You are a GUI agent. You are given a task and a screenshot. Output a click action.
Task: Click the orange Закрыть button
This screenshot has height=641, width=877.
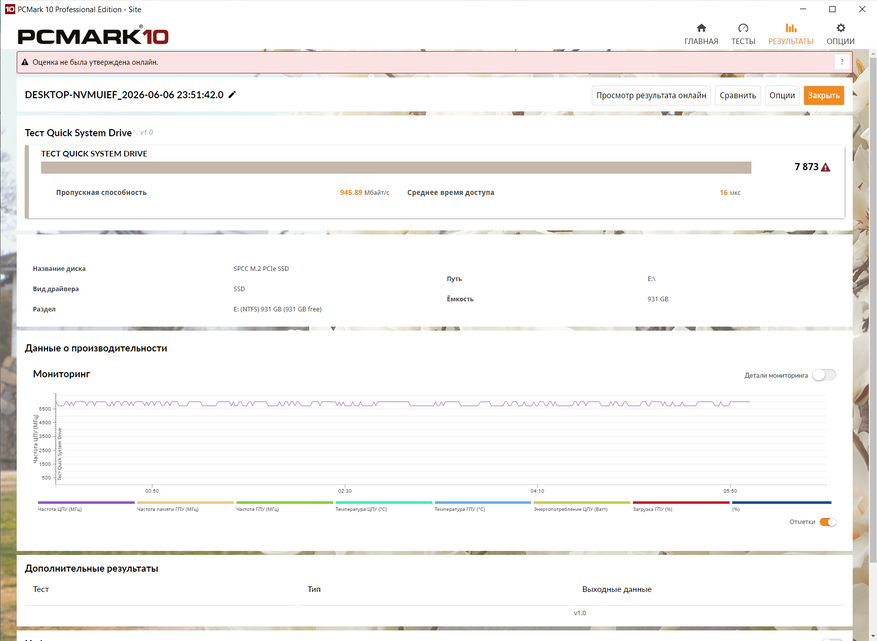(x=823, y=95)
